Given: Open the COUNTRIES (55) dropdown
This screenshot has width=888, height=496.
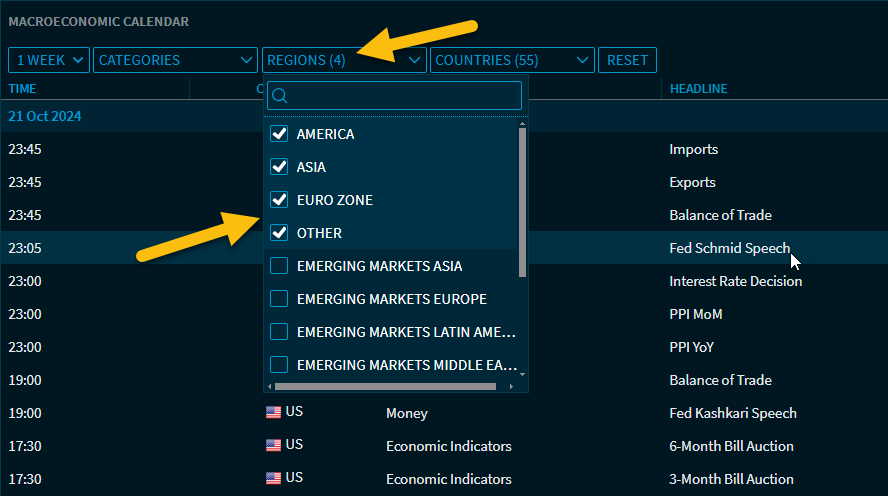Looking at the screenshot, I should click(512, 60).
